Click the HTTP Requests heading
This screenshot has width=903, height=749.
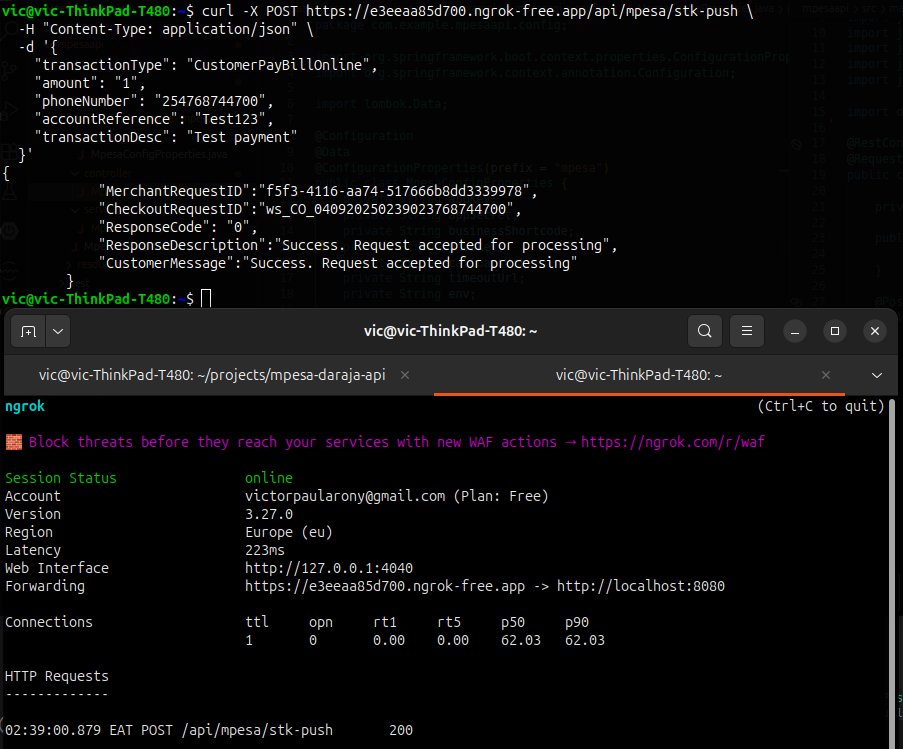point(56,676)
